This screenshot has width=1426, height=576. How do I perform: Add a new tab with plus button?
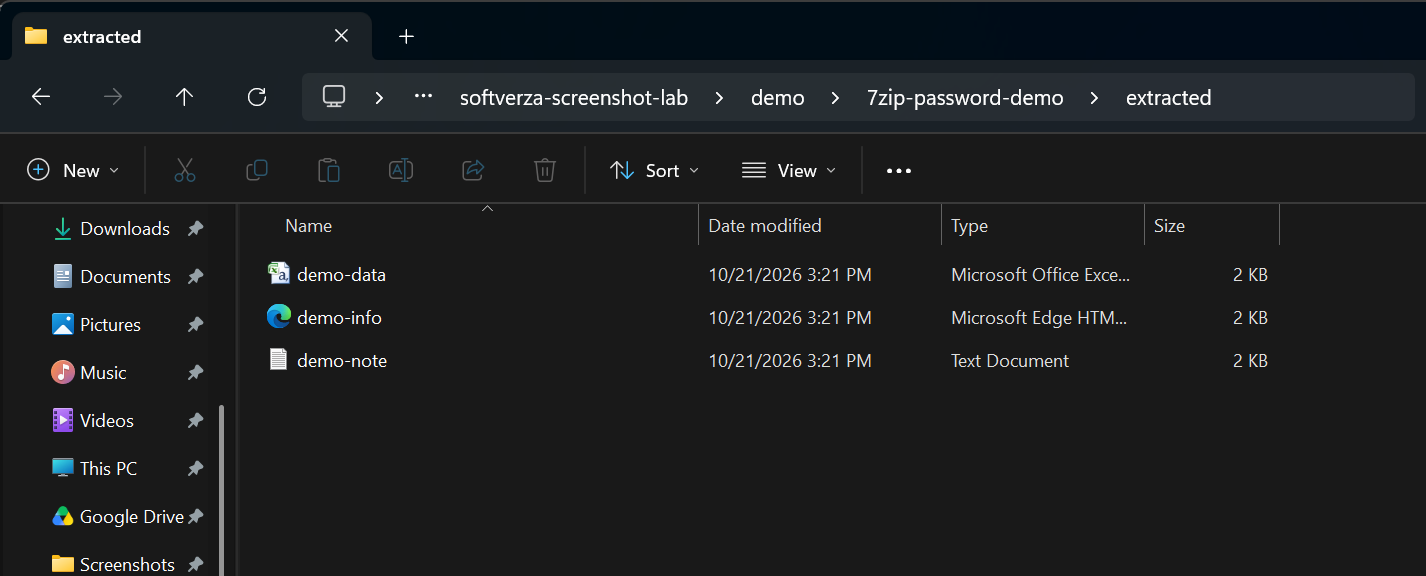[x=406, y=37]
